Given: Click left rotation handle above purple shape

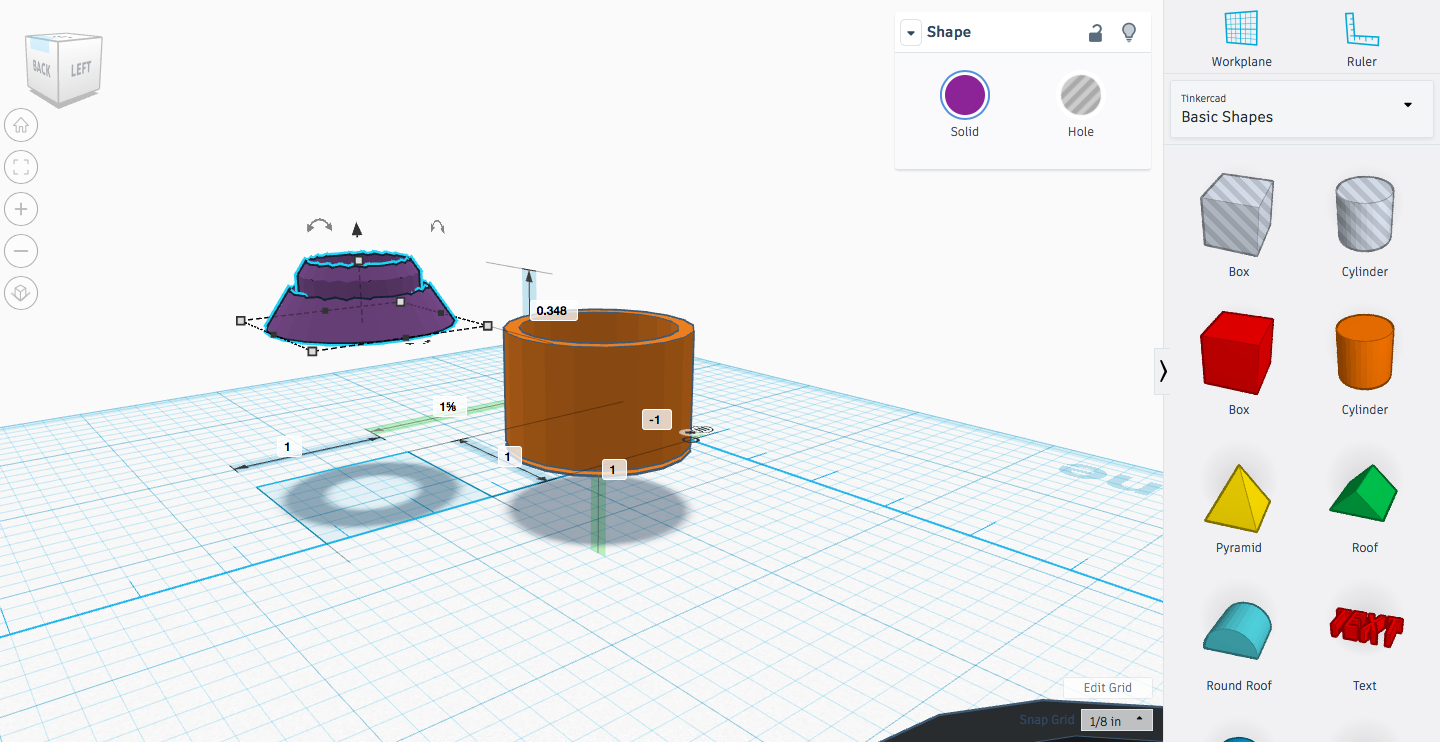Looking at the screenshot, I should click(319, 226).
